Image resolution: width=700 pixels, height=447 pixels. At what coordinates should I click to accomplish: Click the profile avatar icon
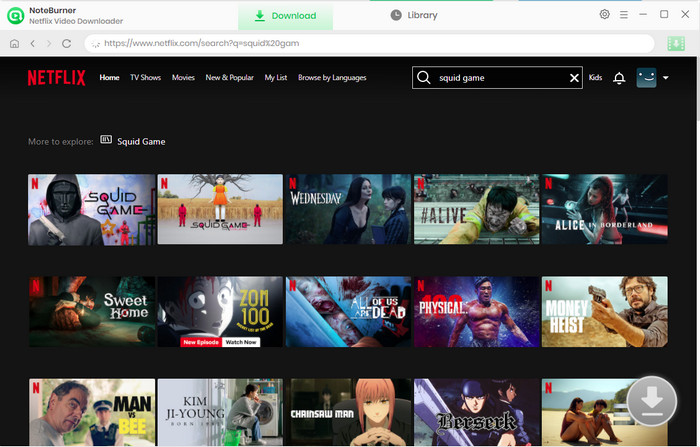pyautogui.click(x=646, y=78)
